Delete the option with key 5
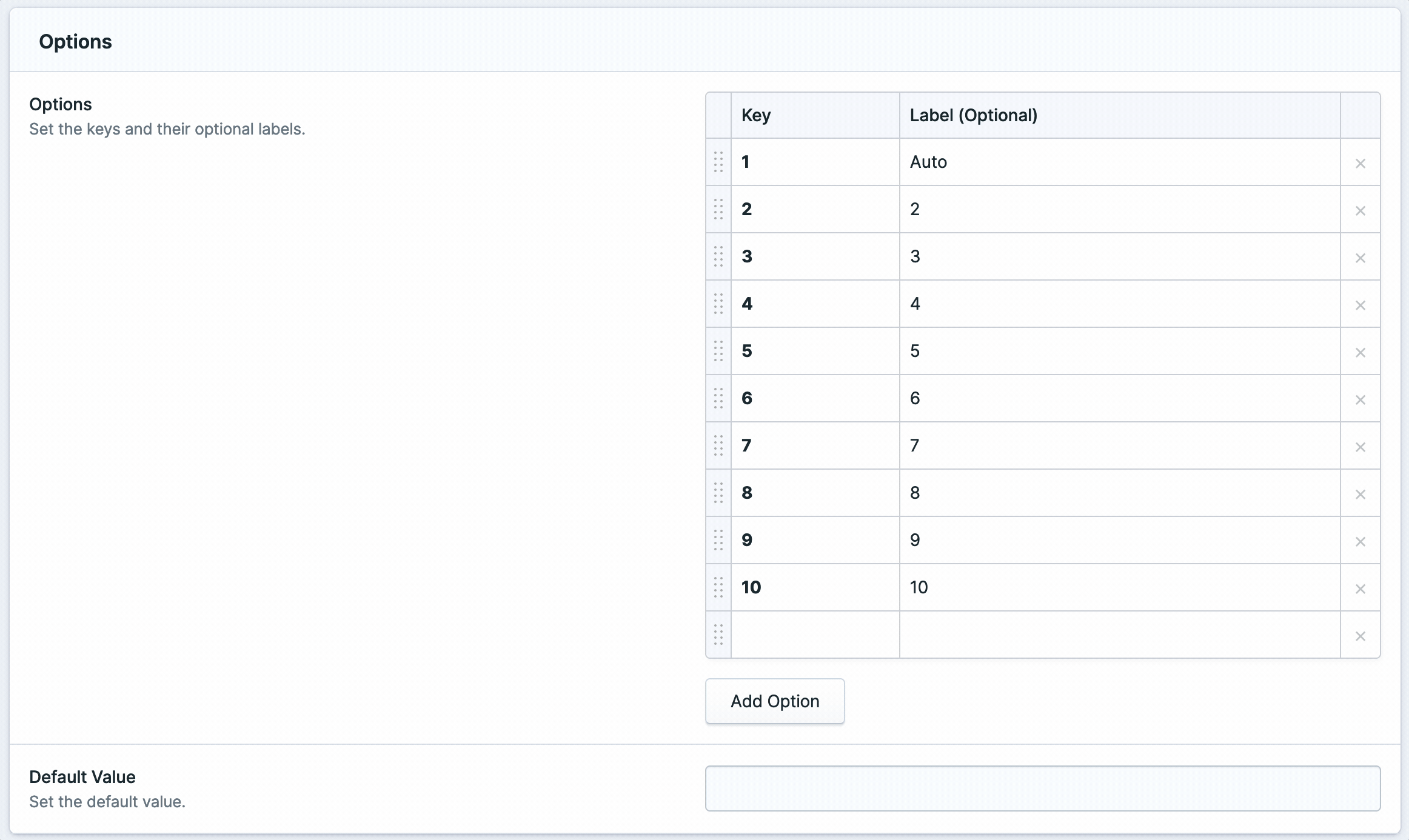Image resolution: width=1409 pixels, height=840 pixels. point(1360,352)
